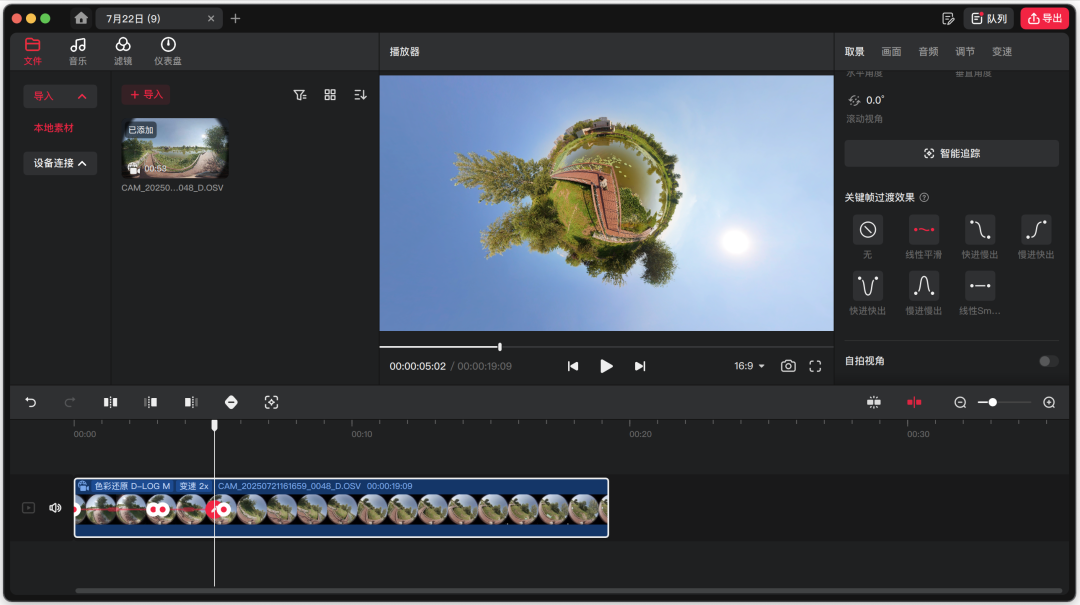
Task: Switch media panel to grid view
Action: click(x=330, y=95)
